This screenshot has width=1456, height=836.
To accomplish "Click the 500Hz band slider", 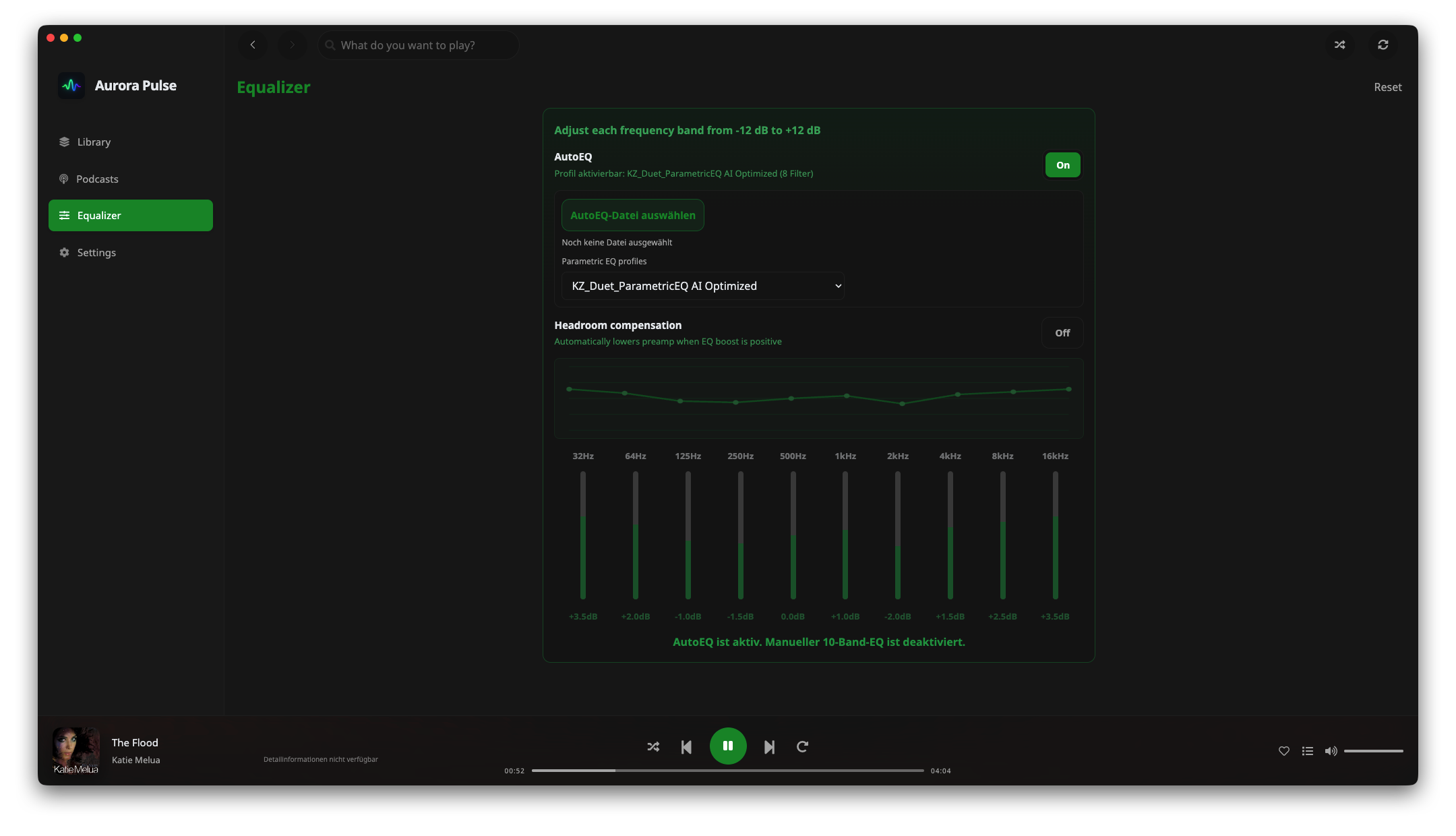I will click(793, 535).
